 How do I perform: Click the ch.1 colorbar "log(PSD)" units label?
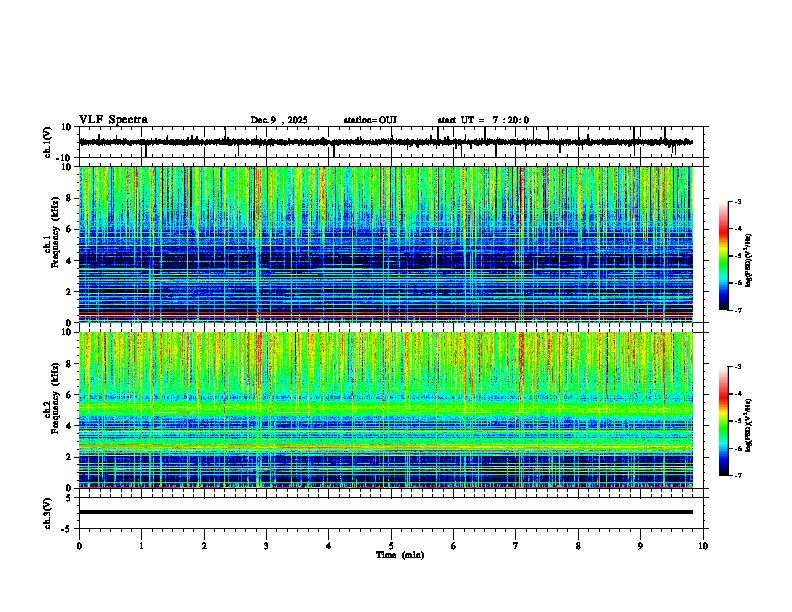[x=749, y=260]
